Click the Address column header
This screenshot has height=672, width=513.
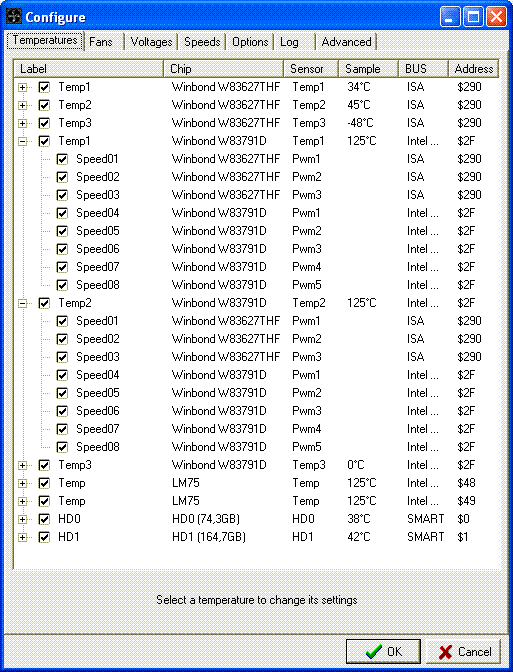coord(474,69)
